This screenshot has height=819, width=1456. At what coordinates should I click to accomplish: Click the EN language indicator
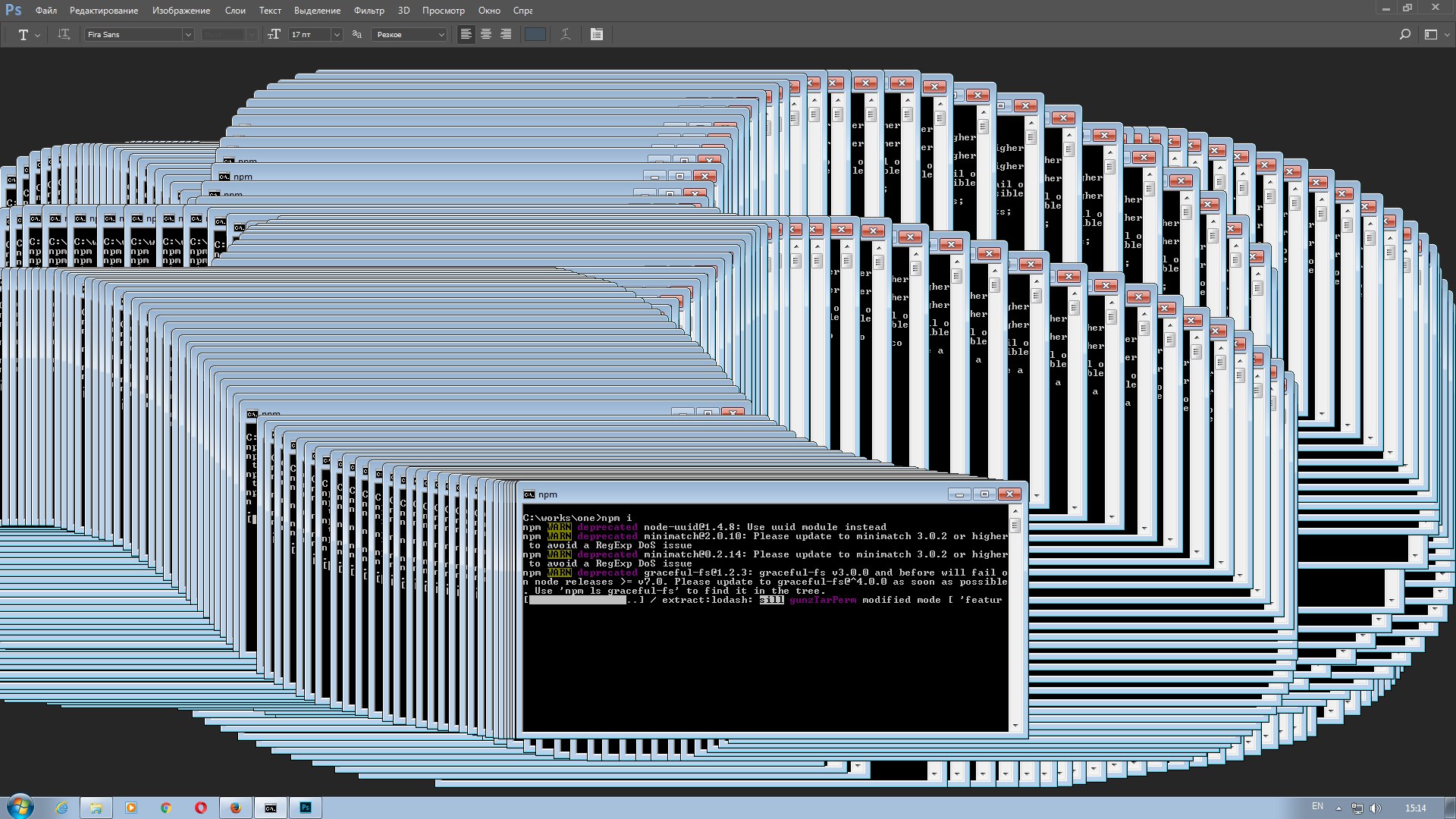coord(1317,806)
